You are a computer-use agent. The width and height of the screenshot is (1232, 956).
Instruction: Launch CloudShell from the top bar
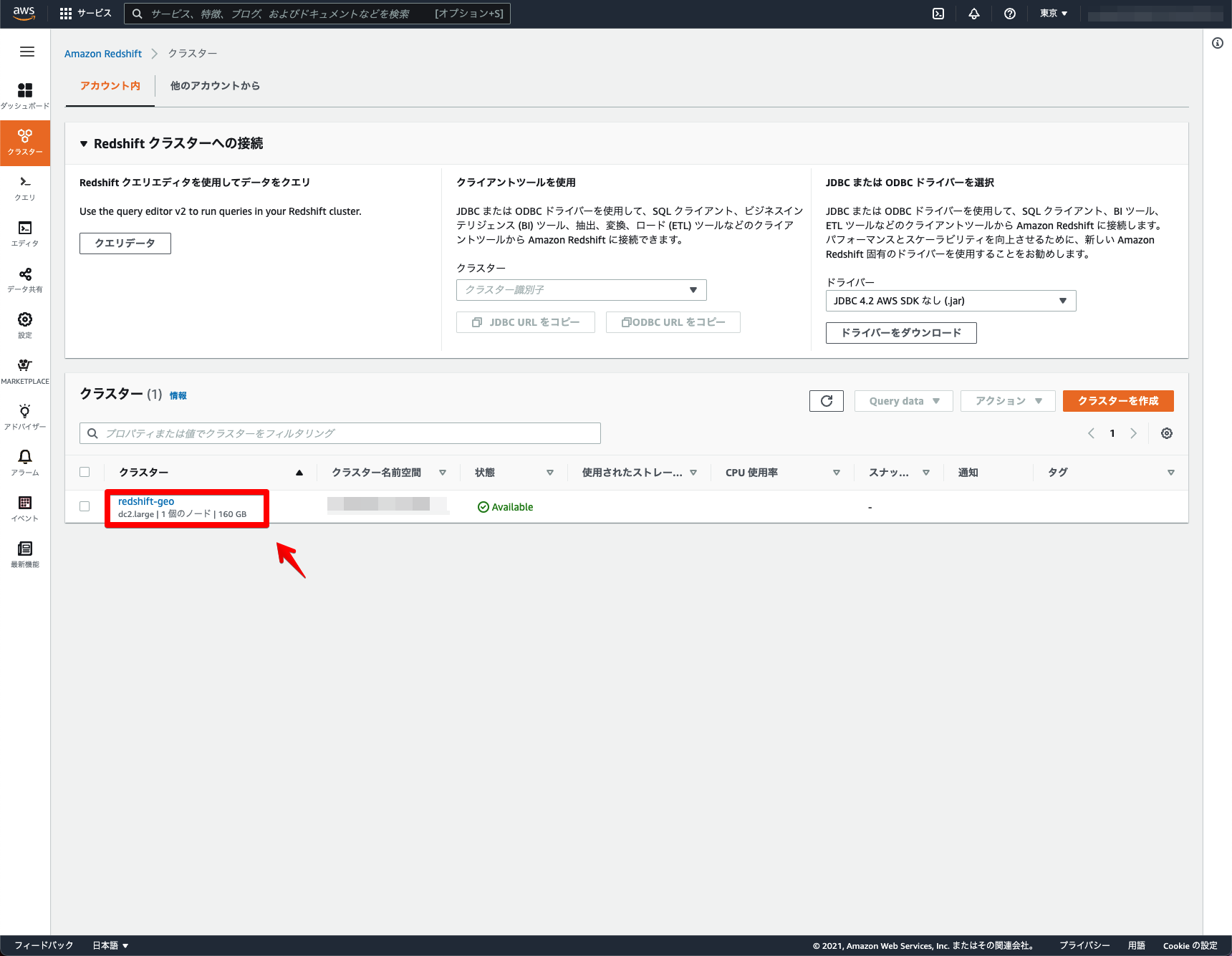point(938,13)
